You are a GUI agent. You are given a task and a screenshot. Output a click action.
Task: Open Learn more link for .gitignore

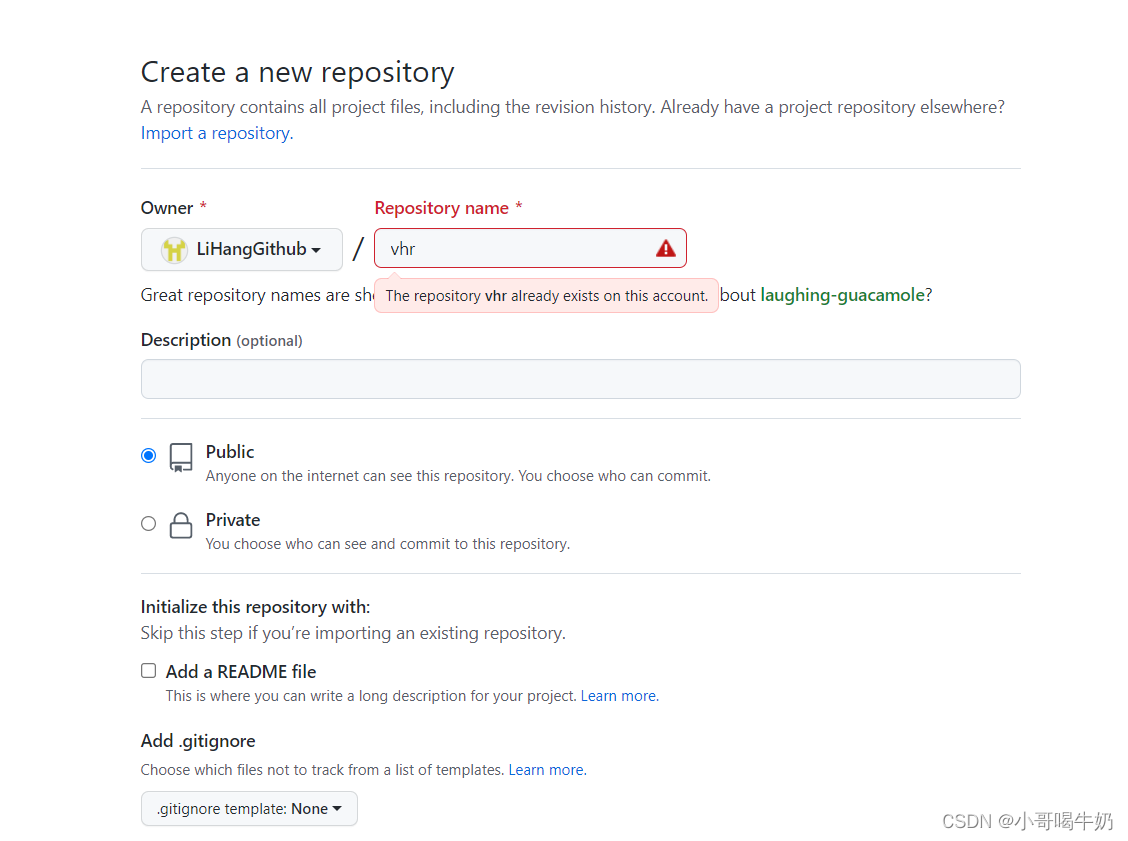point(547,770)
